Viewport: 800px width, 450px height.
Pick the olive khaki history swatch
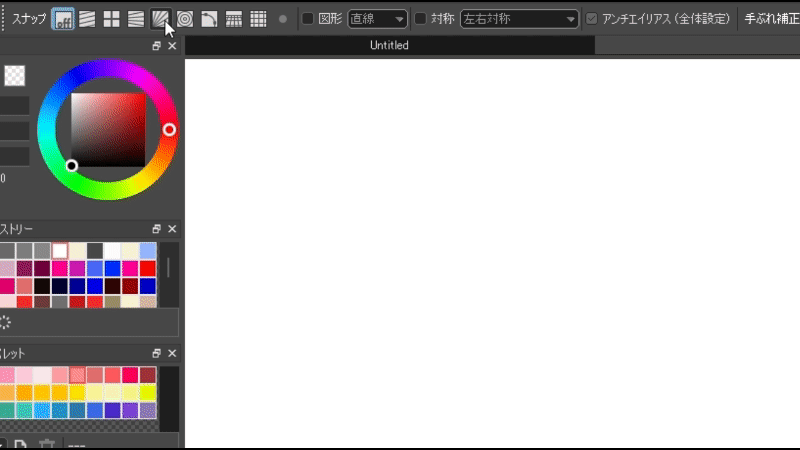112,302
